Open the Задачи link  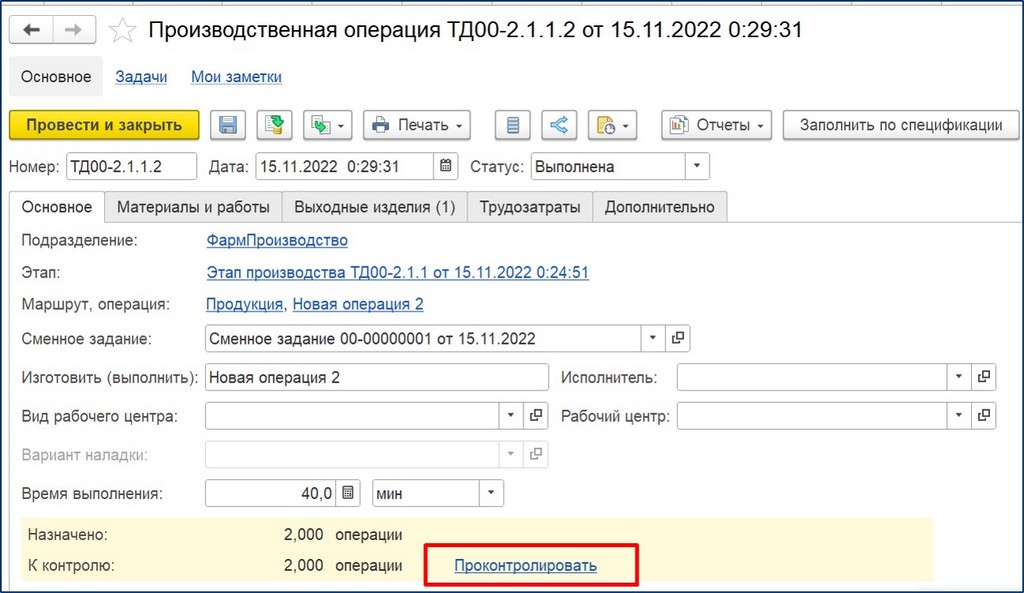[141, 76]
